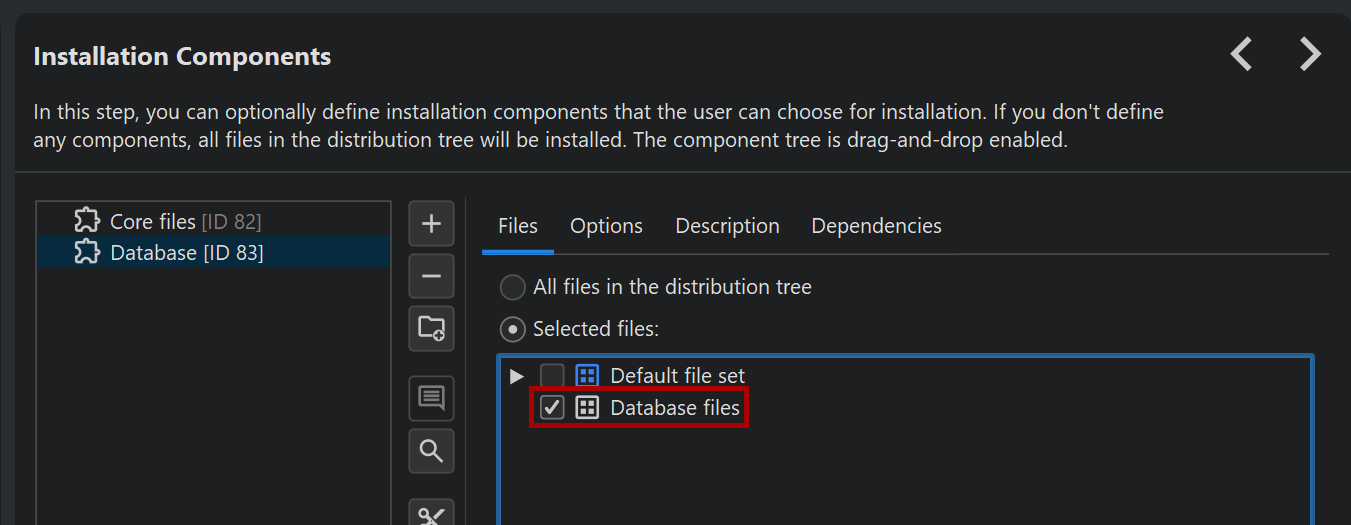Select Database [ID 83] in component tree

186,253
